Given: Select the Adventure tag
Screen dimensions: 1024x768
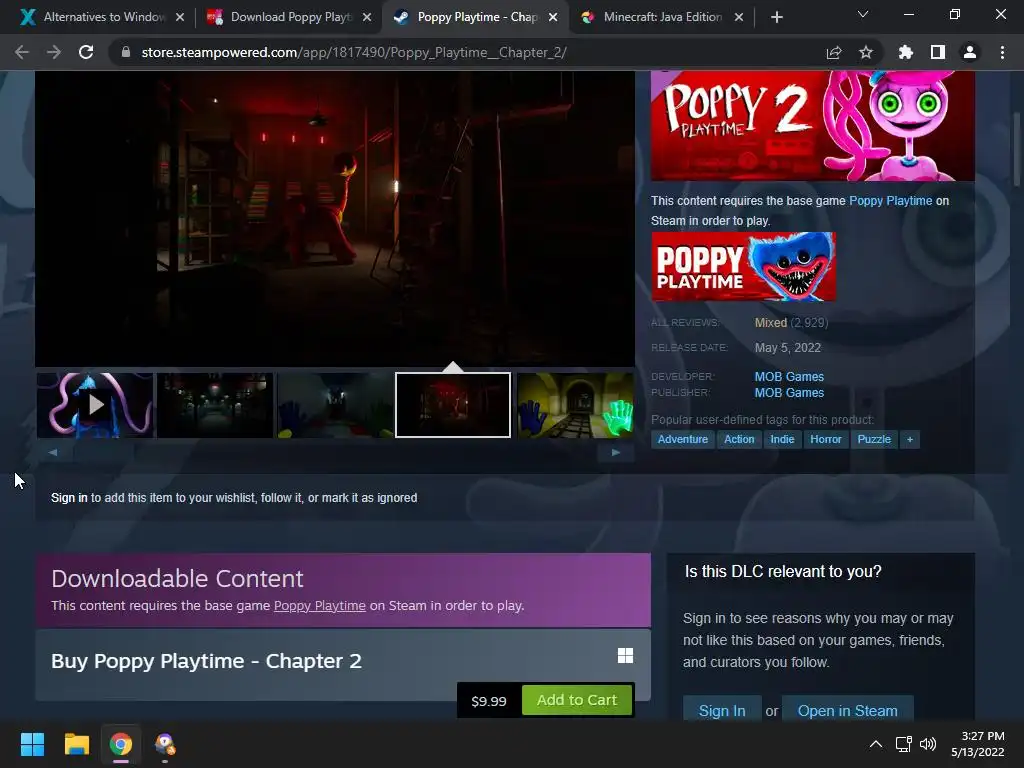Looking at the screenshot, I should (682, 440).
